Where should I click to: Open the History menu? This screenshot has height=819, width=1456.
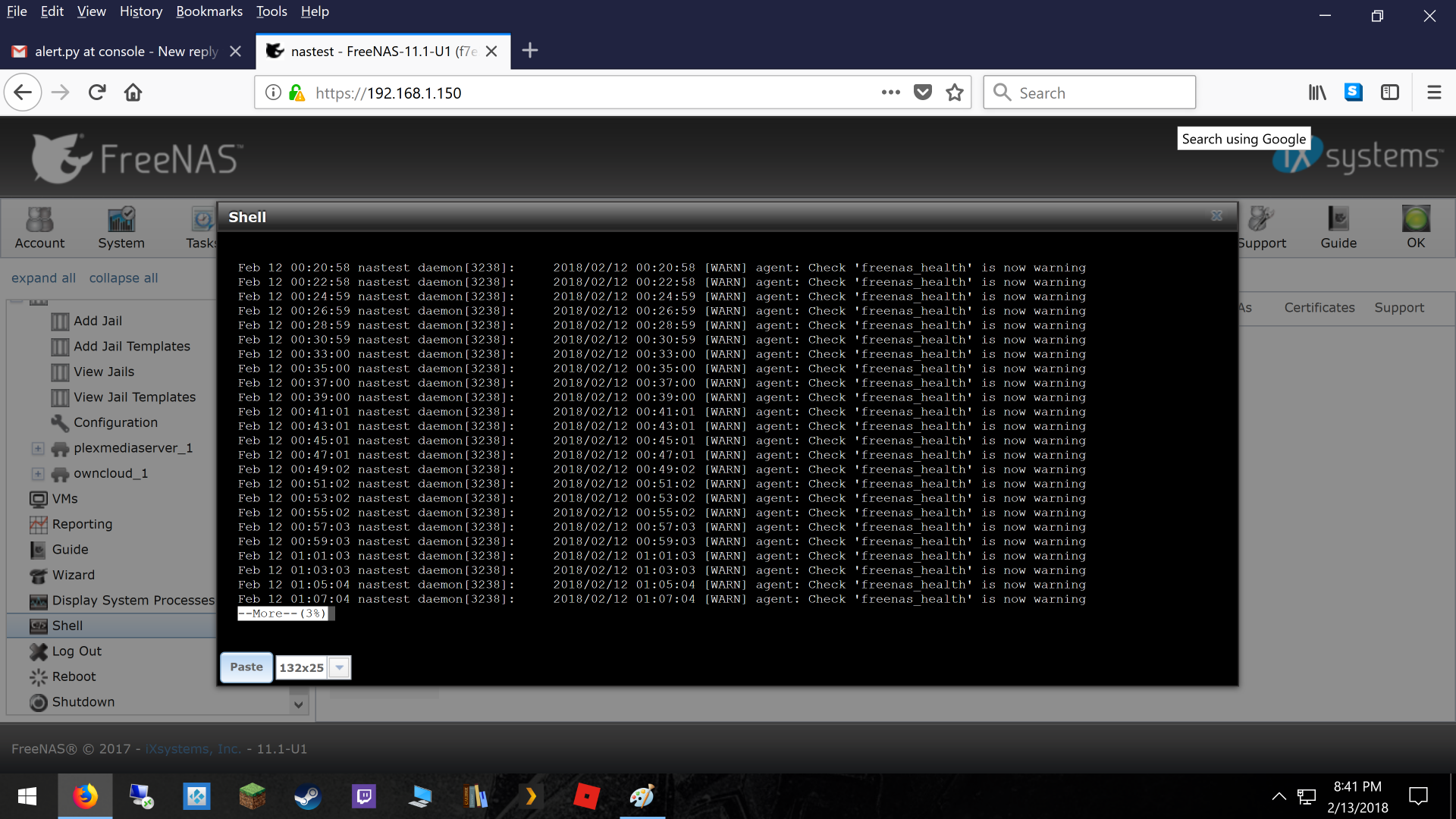point(140,11)
